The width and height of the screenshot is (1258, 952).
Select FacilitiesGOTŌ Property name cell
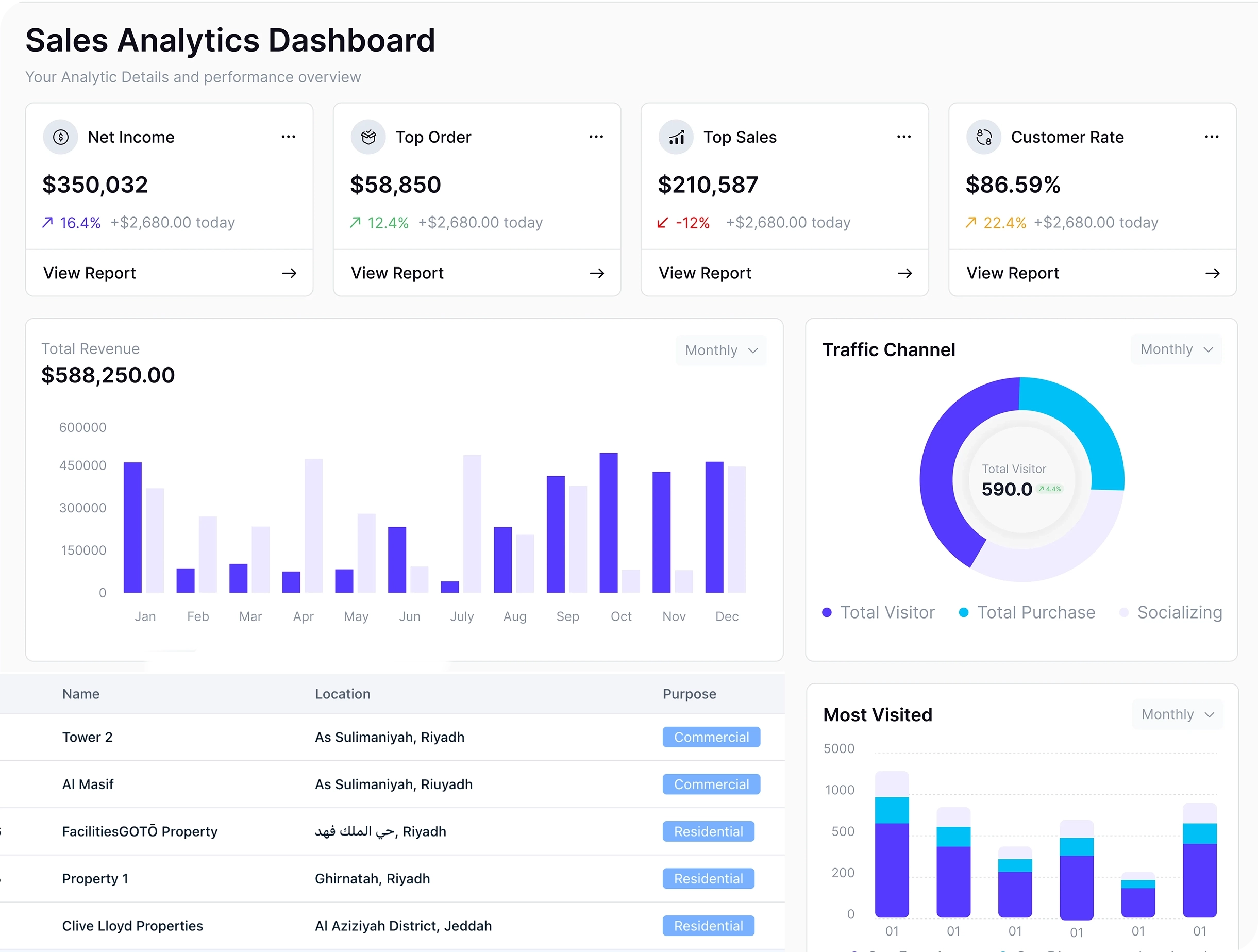point(140,831)
